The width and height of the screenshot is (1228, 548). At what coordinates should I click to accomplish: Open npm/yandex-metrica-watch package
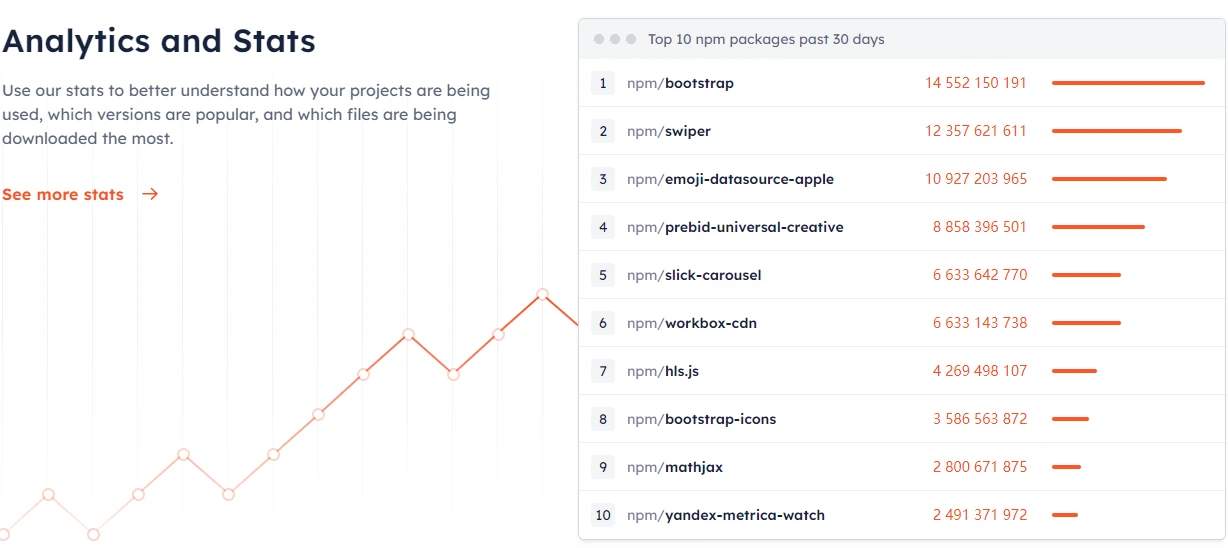pyautogui.click(x=726, y=515)
